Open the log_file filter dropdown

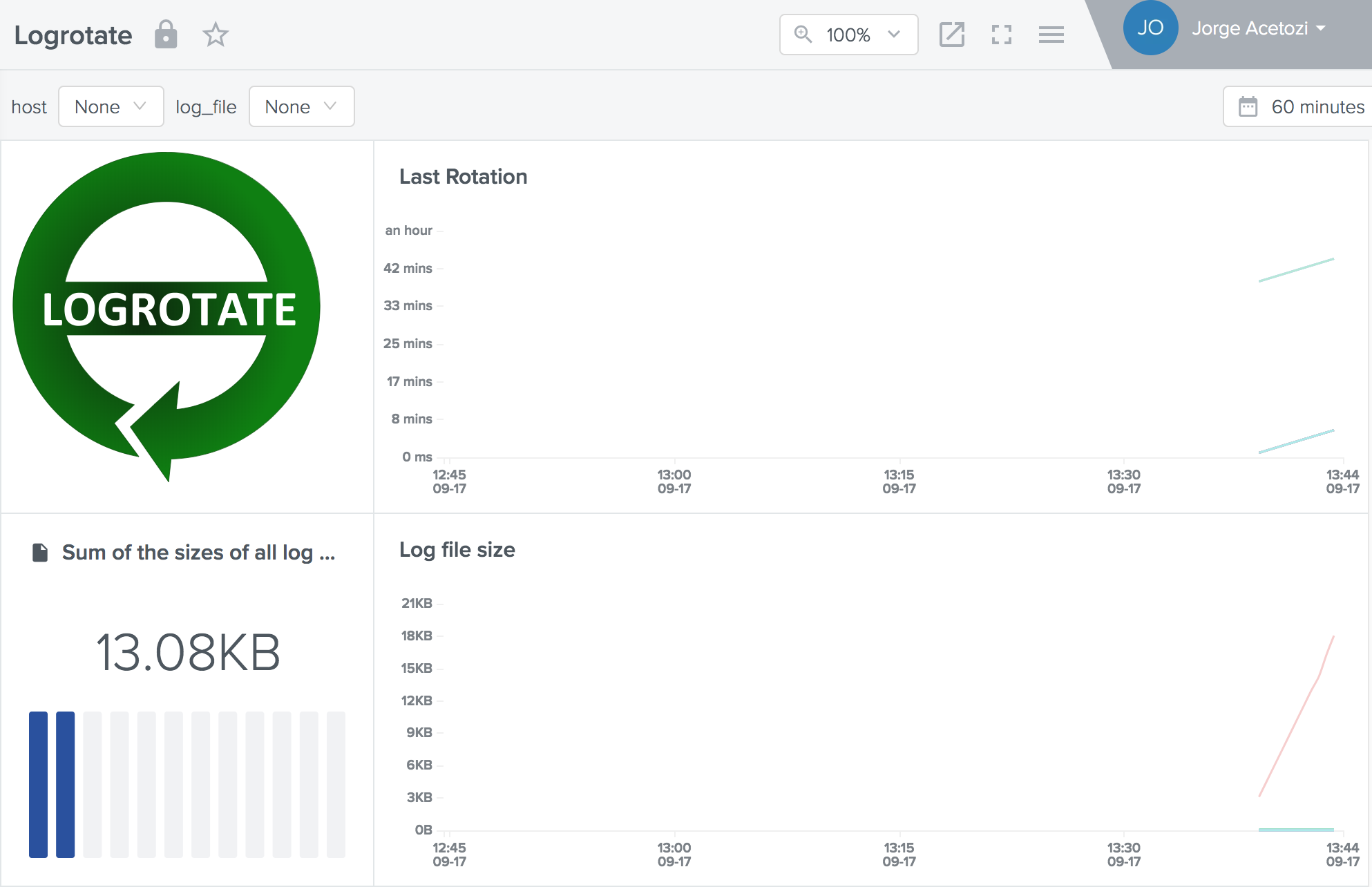coord(301,106)
